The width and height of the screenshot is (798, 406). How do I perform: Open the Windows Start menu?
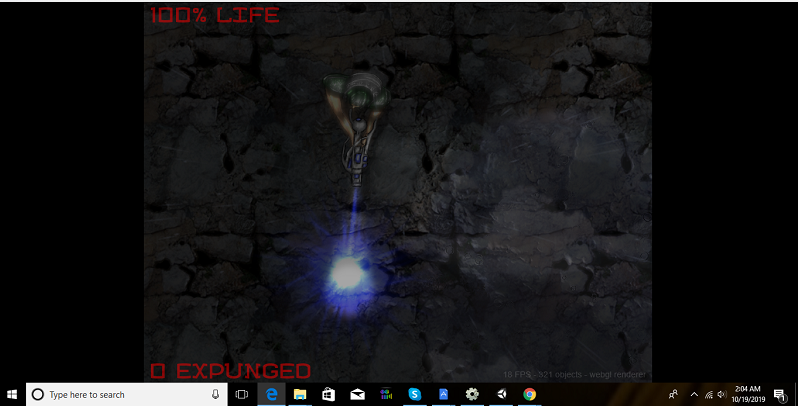[x=12, y=394]
